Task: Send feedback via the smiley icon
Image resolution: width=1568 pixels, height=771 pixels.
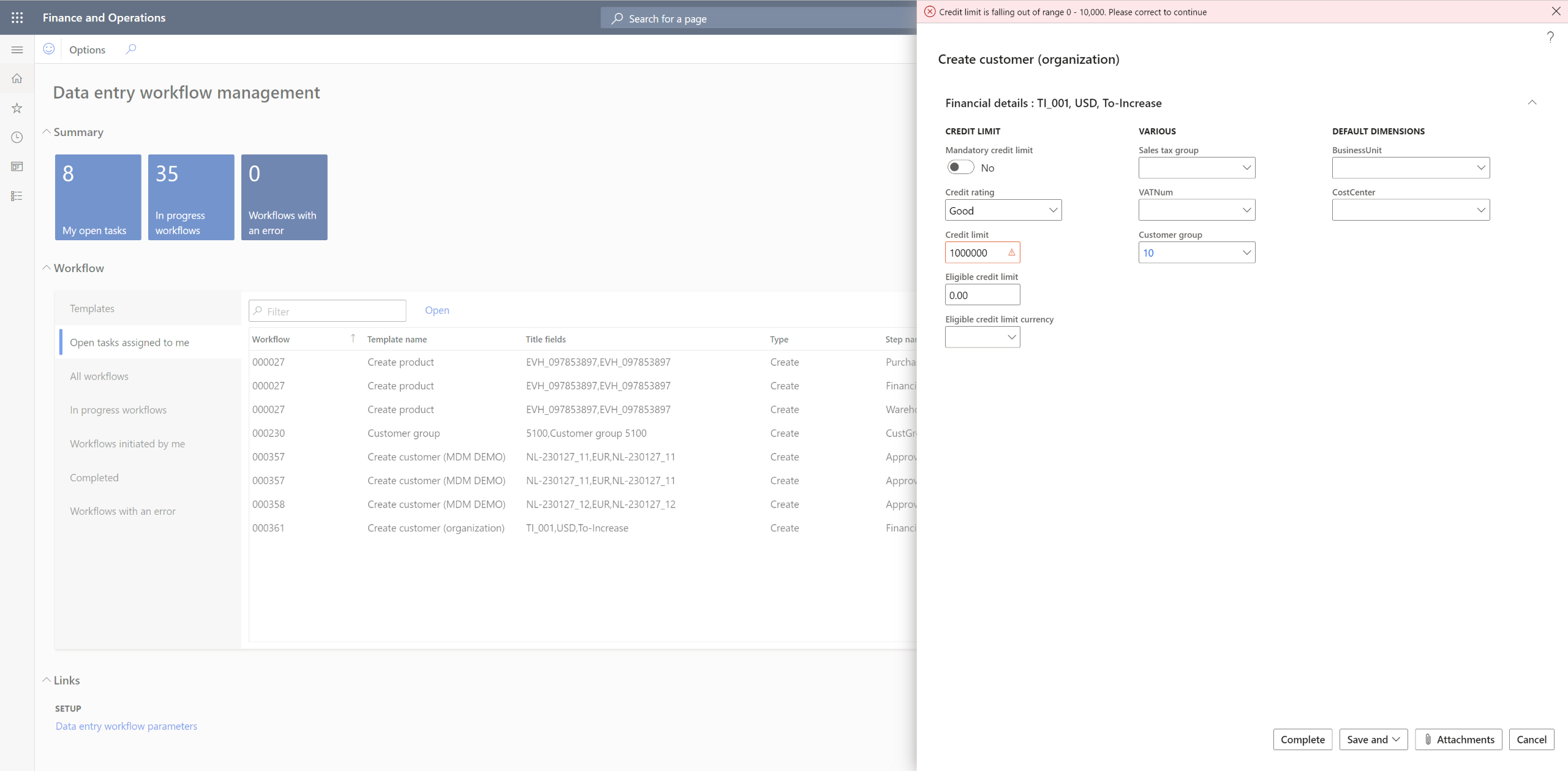Action: (x=49, y=49)
